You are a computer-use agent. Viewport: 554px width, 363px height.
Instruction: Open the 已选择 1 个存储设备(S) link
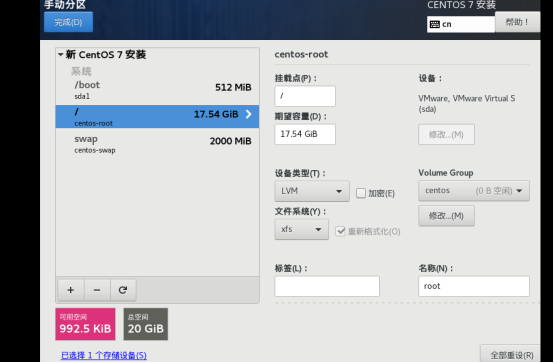tap(104, 356)
